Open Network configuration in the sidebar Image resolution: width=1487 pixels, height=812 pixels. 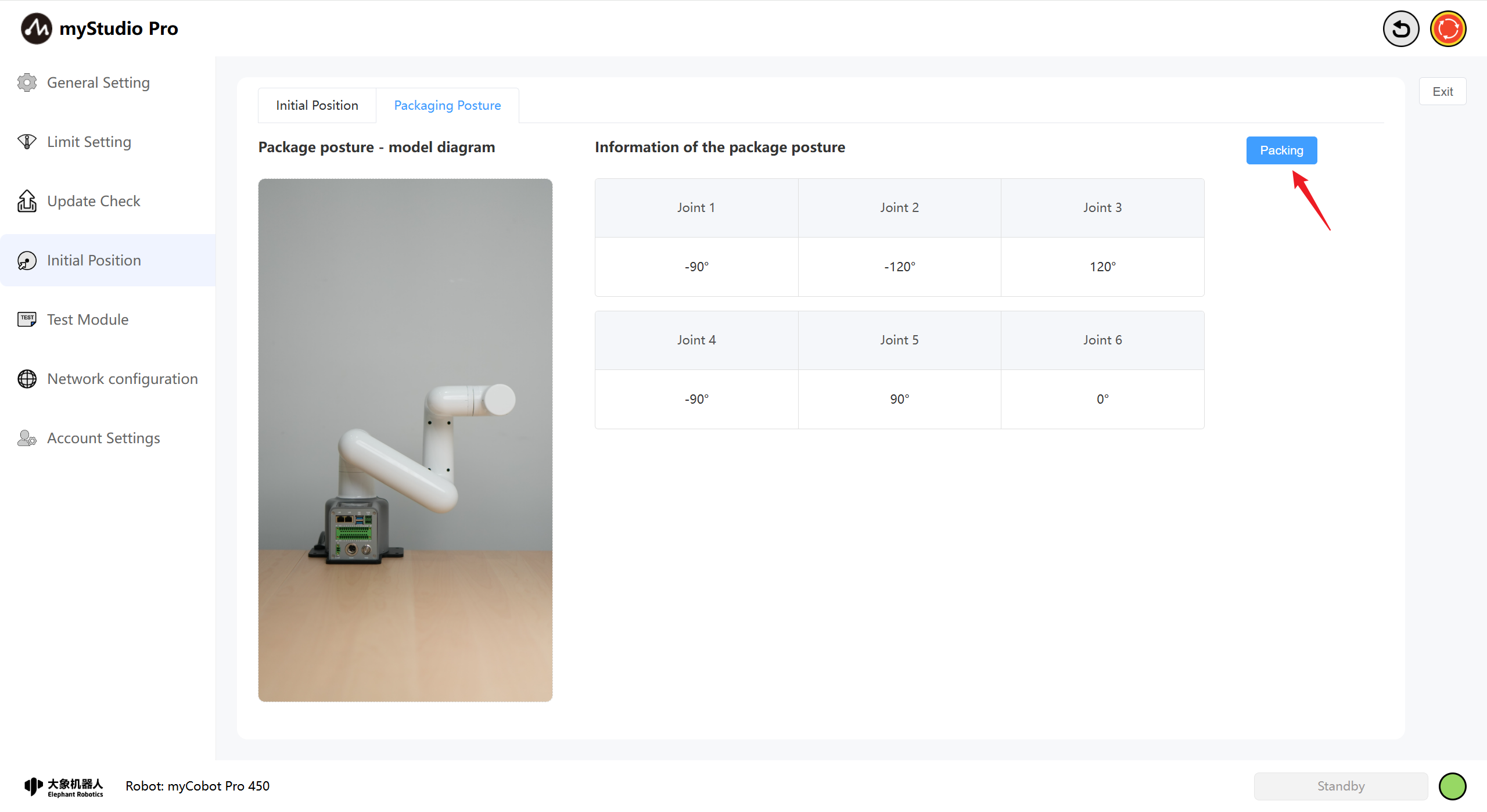pyautogui.click(x=122, y=379)
